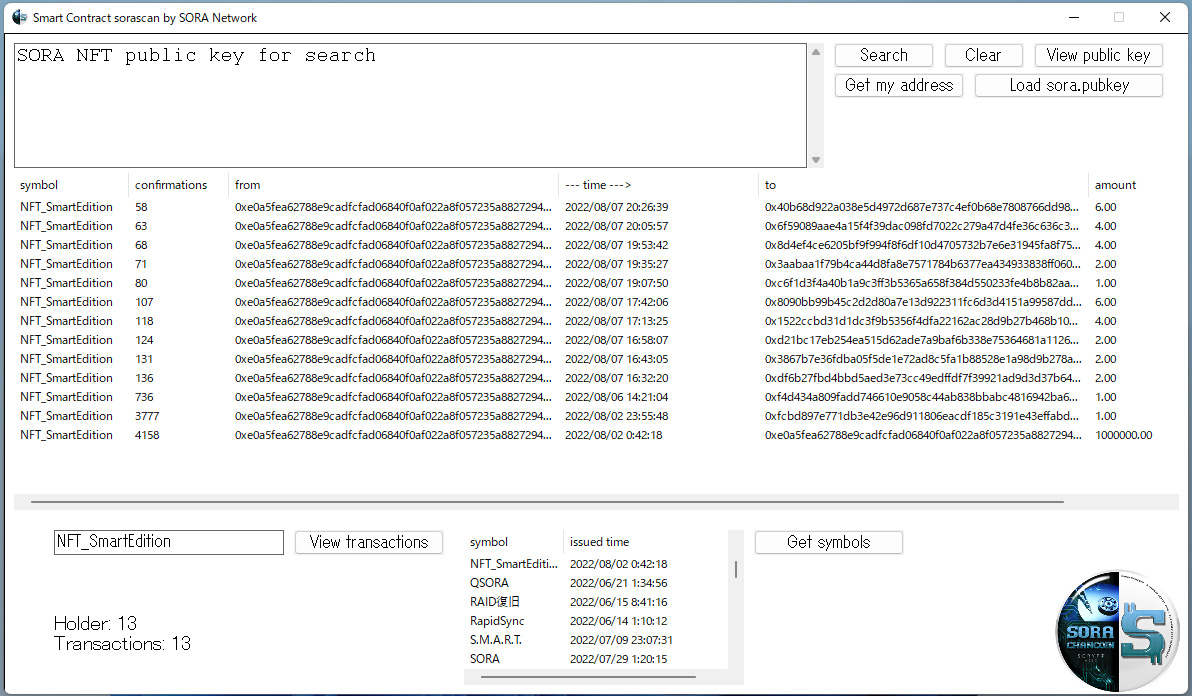Image resolution: width=1192 pixels, height=696 pixels.
Task: Click the to address starting 0x8d4ef4ce62
Action: click(923, 245)
